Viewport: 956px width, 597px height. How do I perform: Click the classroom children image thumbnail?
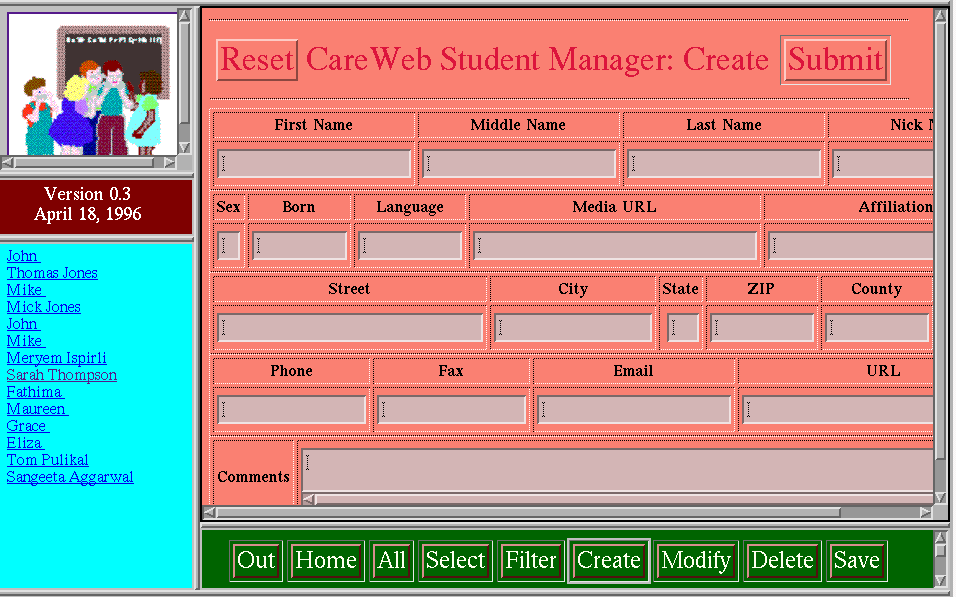coord(93,84)
